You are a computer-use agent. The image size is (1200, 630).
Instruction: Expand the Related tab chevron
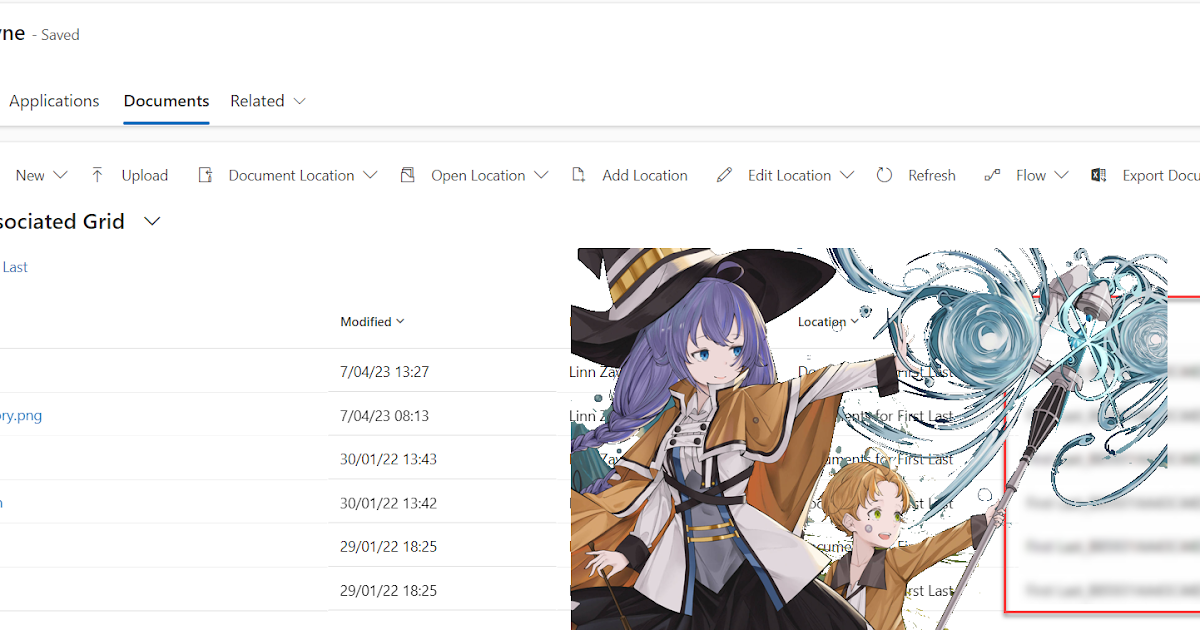point(299,101)
